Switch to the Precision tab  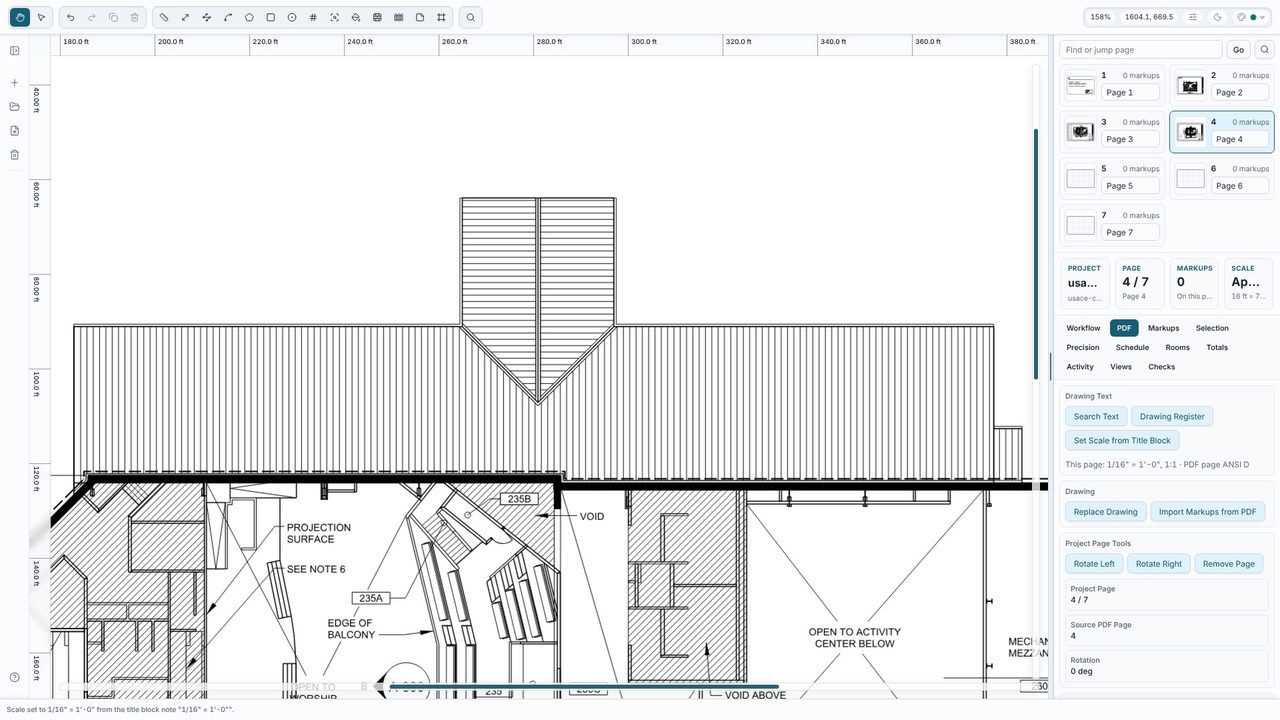[1083, 347]
